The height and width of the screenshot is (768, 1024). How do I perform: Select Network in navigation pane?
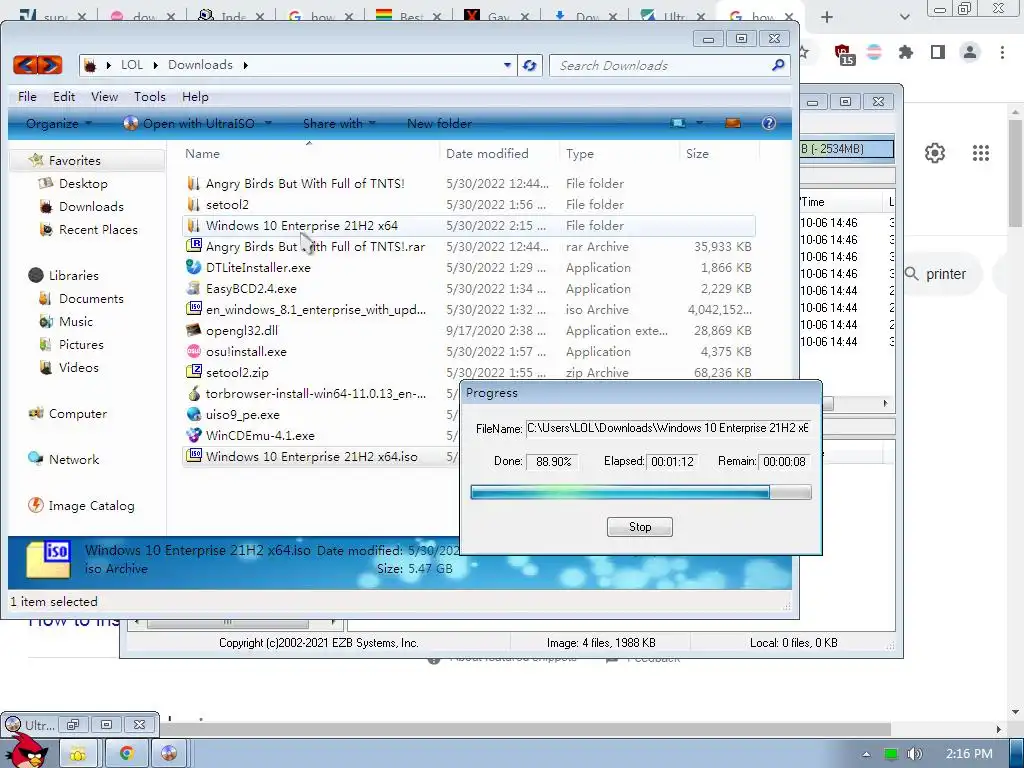pos(74,459)
